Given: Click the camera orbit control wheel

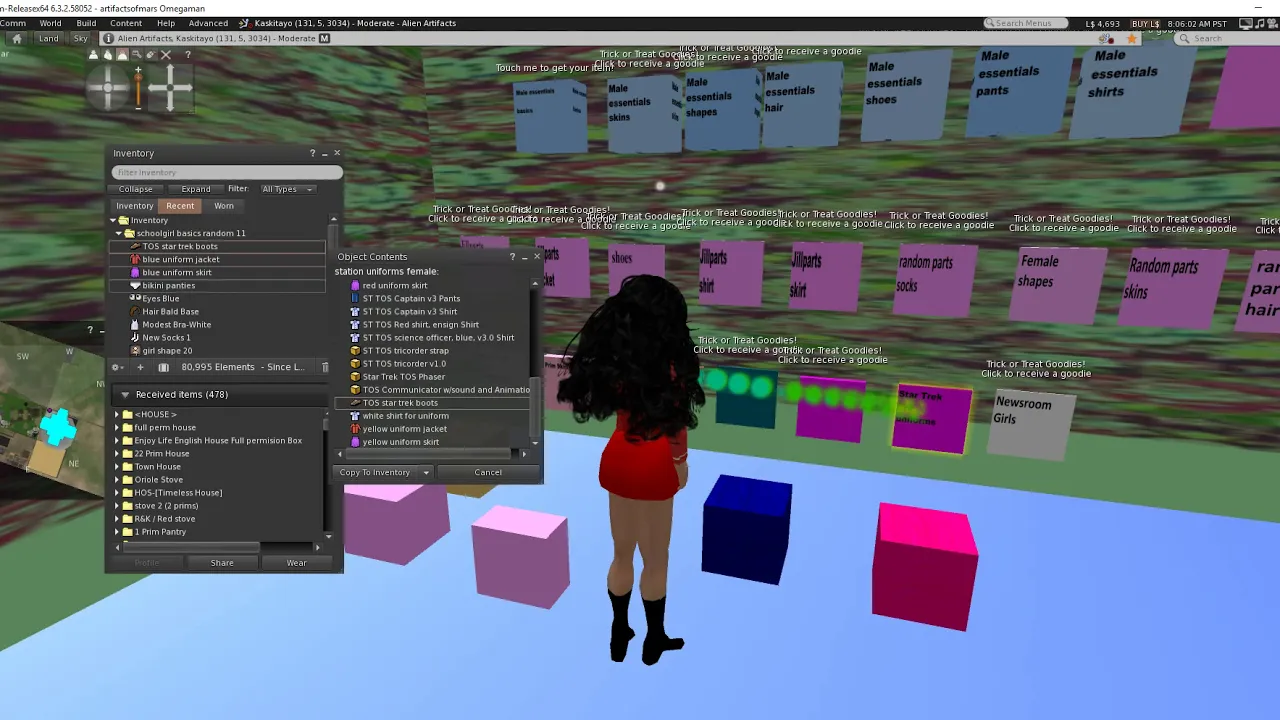Looking at the screenshot, I should click(109, 88).
